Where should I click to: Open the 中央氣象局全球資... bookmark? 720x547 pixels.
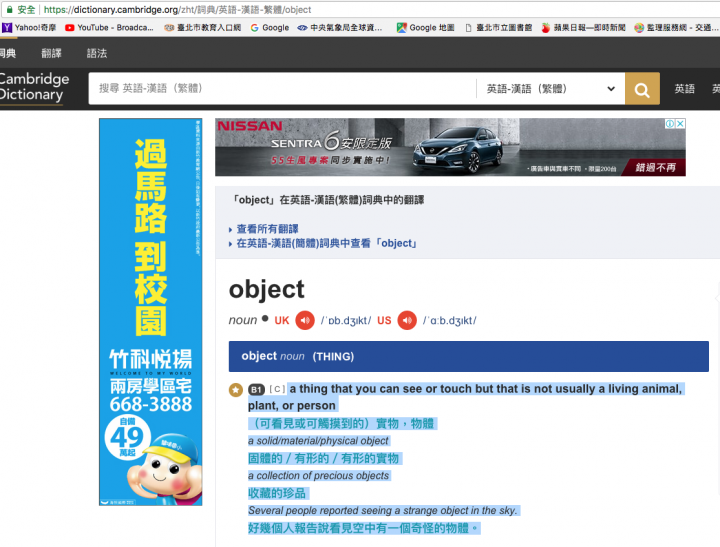pos(340,28)
